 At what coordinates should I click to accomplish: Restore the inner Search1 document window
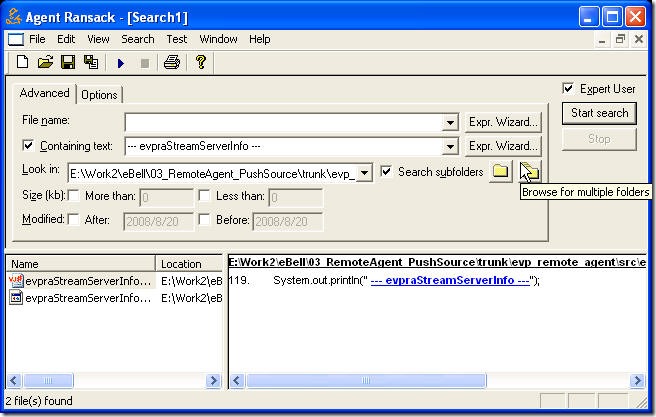click(620, 39)
